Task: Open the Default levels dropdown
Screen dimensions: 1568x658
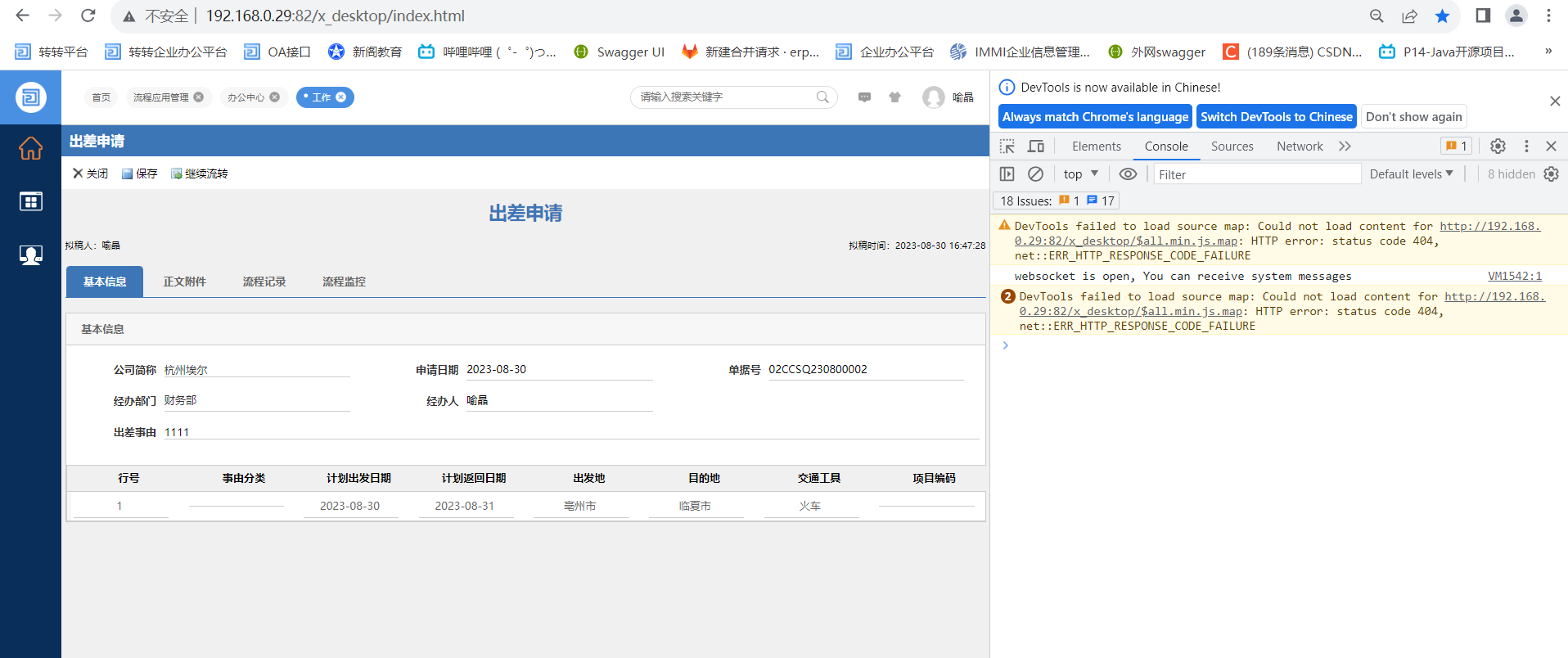Action: coord(1411,174)
